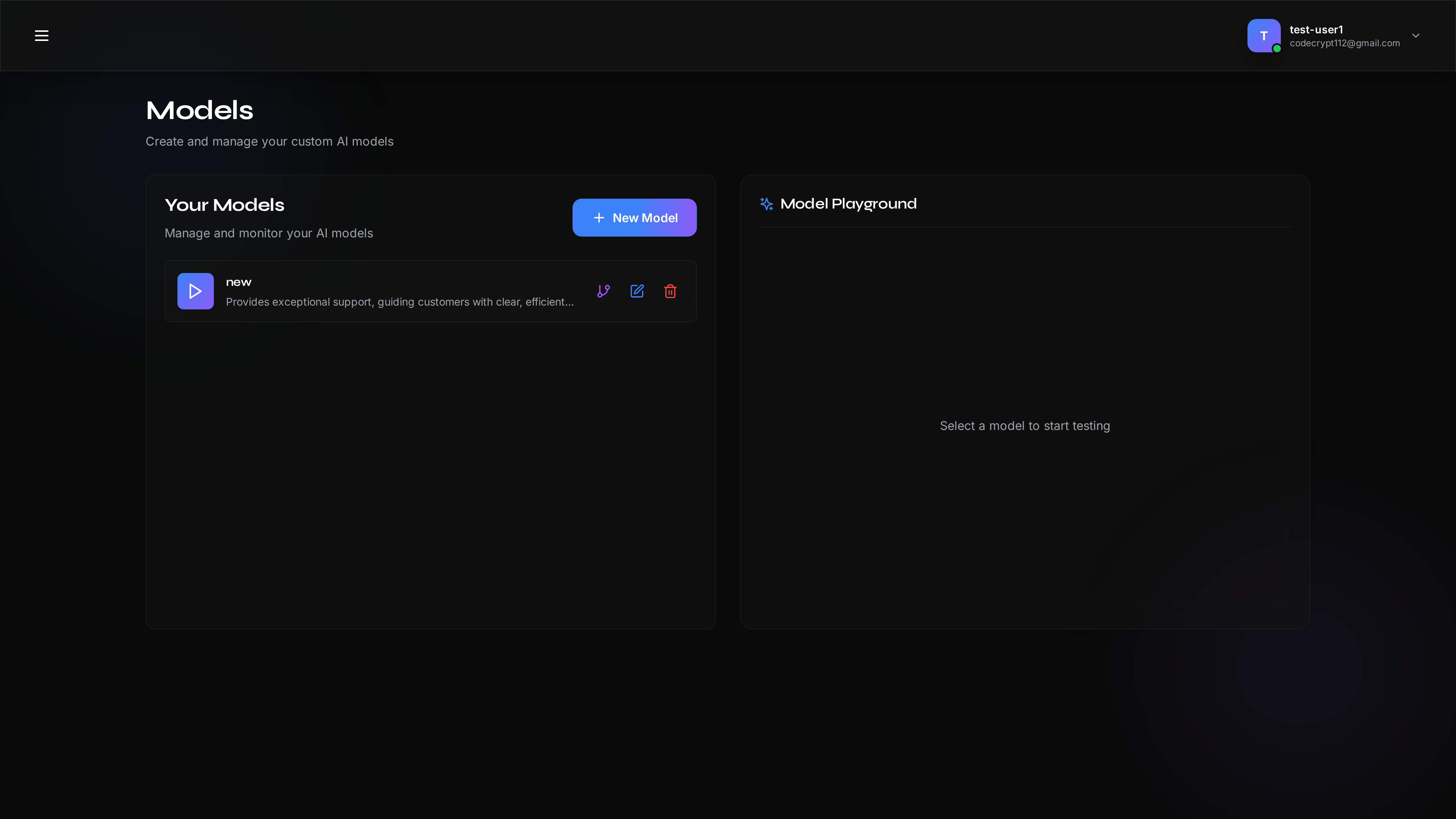Click 'Select a model to start testing' prompt
The height and width of the screenshot is (819, 1456).
(1025, 425)
